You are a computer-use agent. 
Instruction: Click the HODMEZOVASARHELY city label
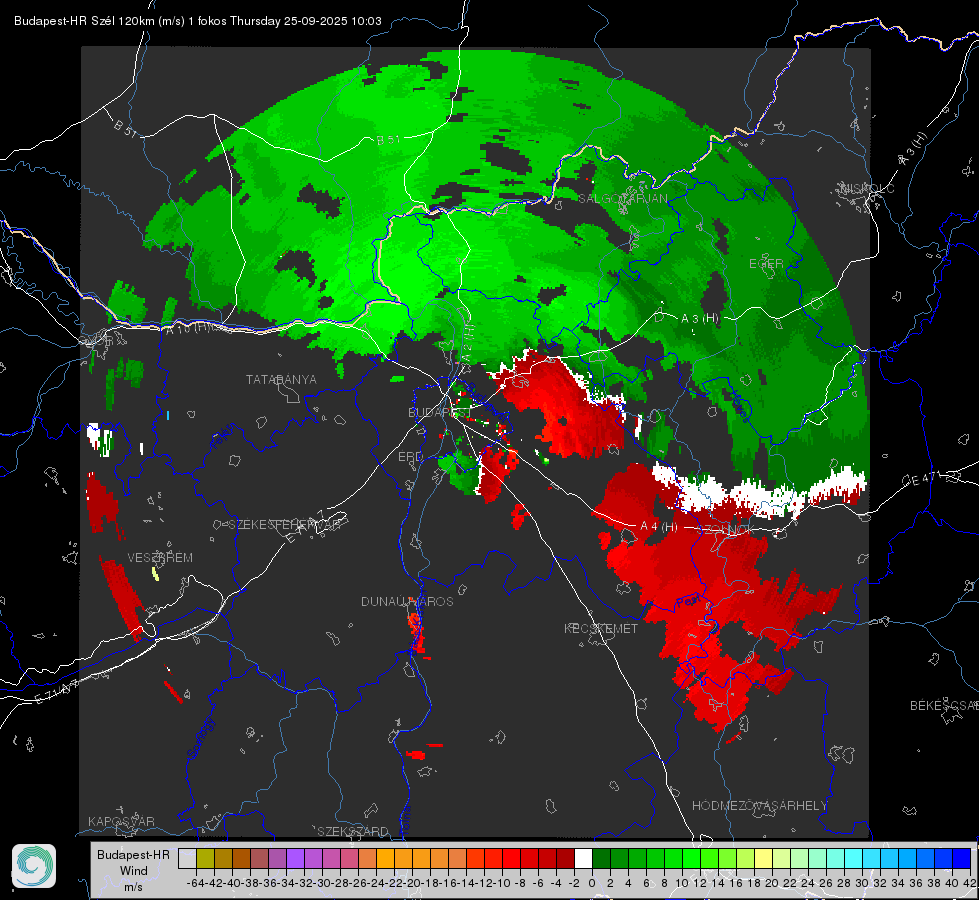[759, 806]
